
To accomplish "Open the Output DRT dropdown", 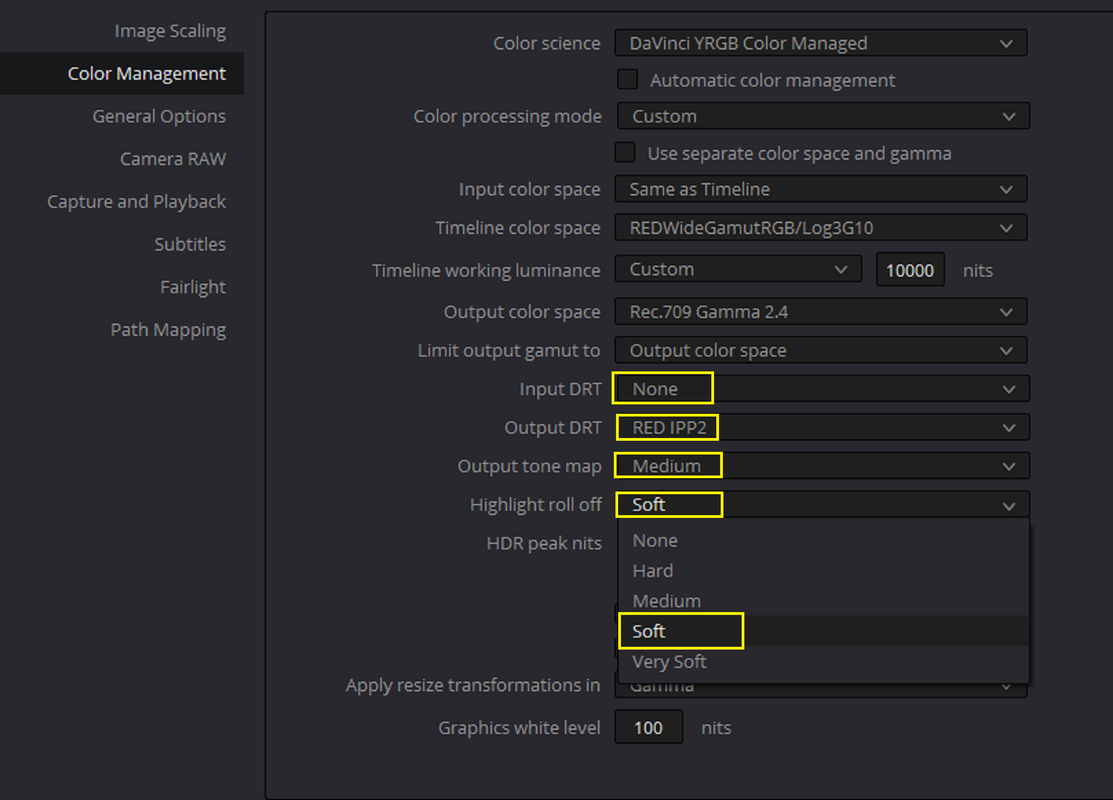I will (822, 427).
